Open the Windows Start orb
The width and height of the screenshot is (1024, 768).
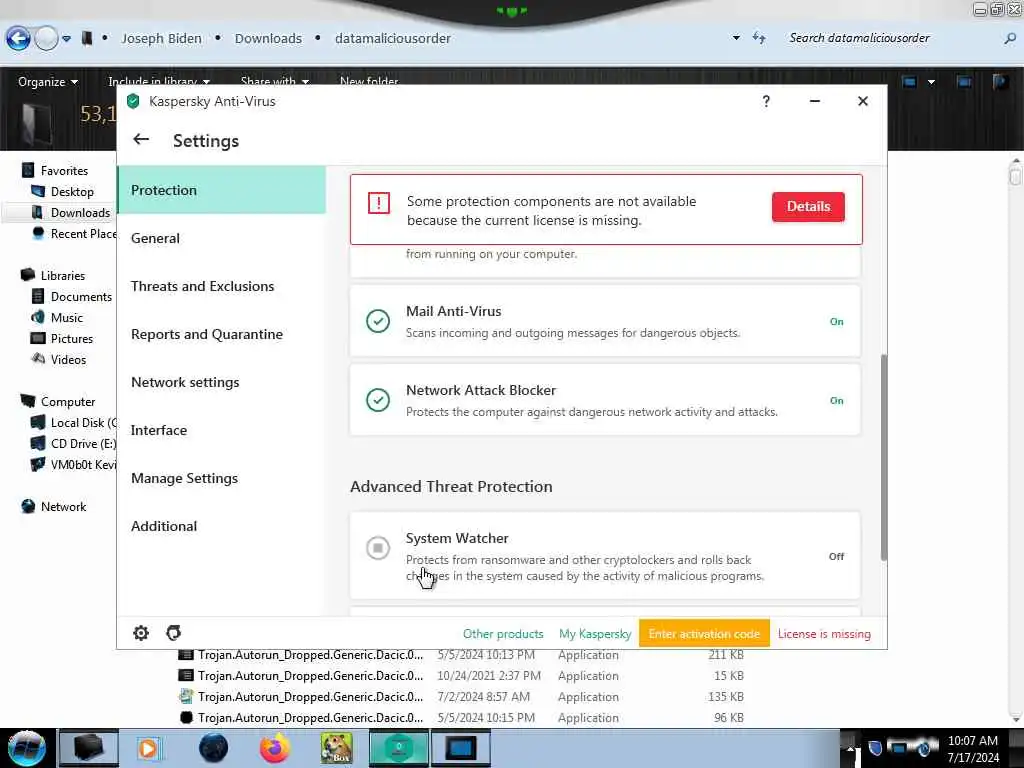pos(27,748)
